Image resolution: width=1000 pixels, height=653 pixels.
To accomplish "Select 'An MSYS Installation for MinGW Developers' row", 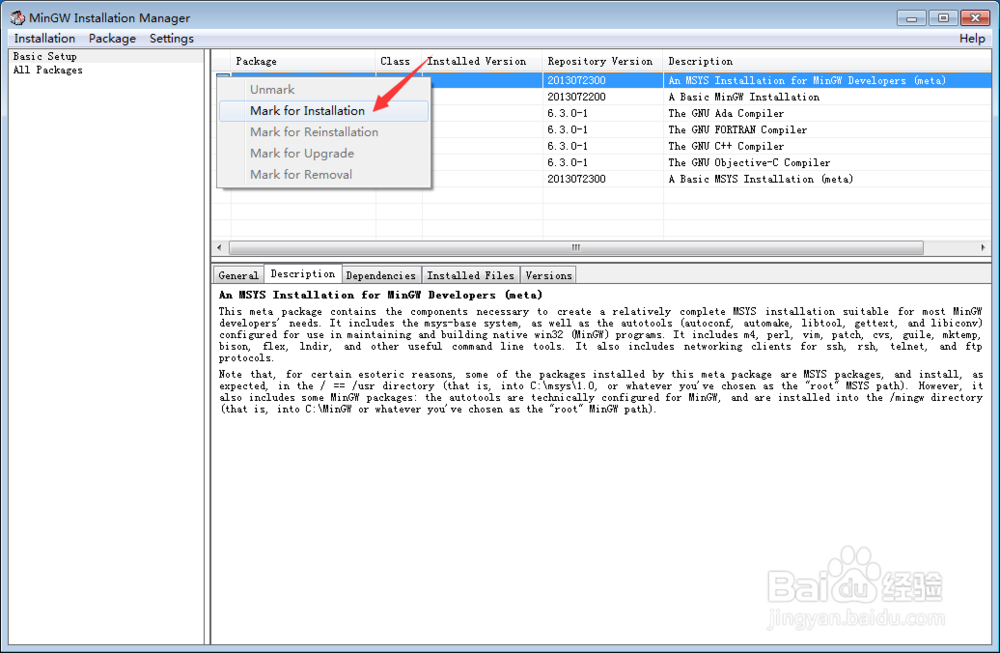I will coord(711,80).
